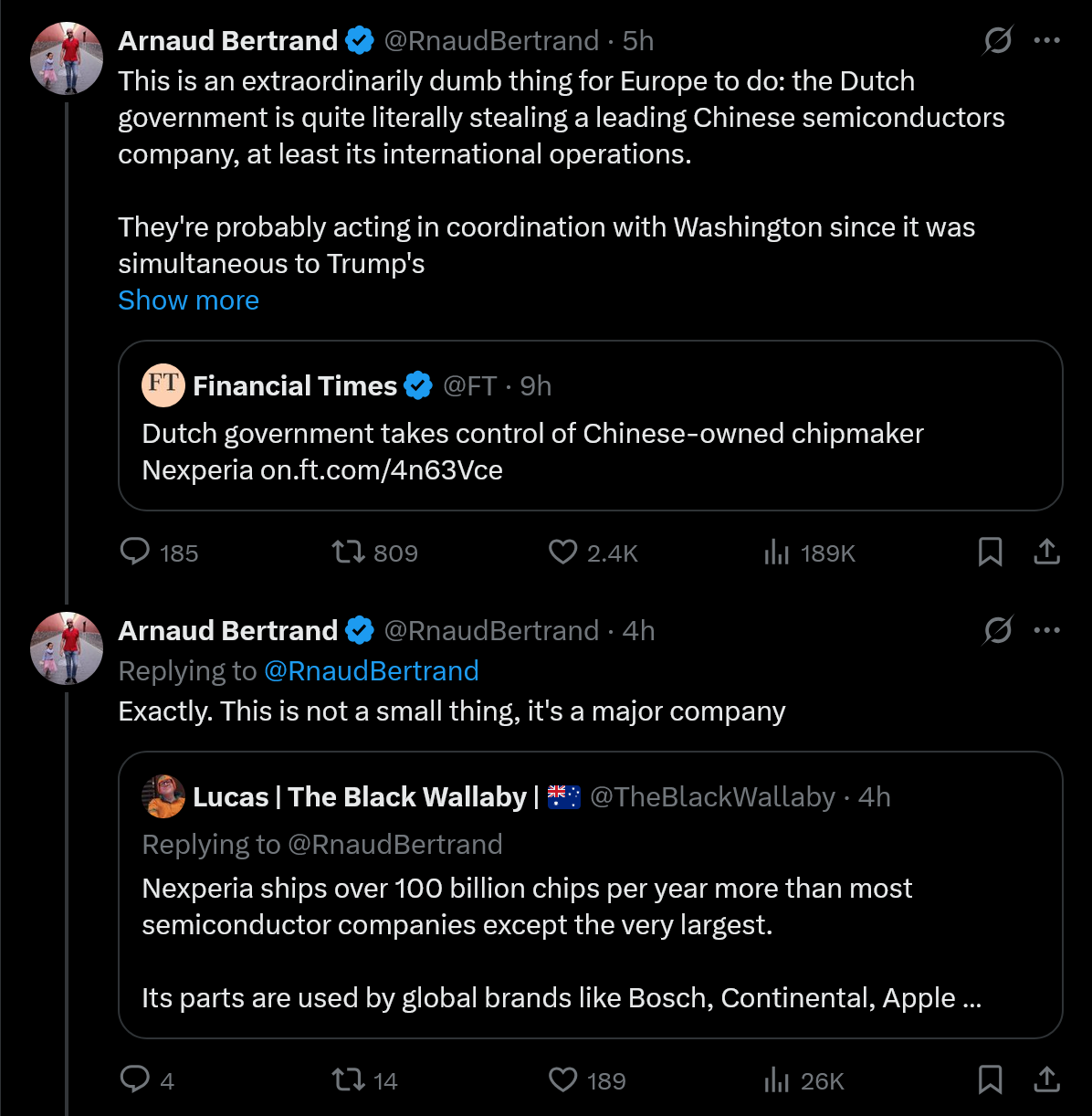Open Grok icon on first post
Screen dimensions: 1092x1116
tap(998, 40)
